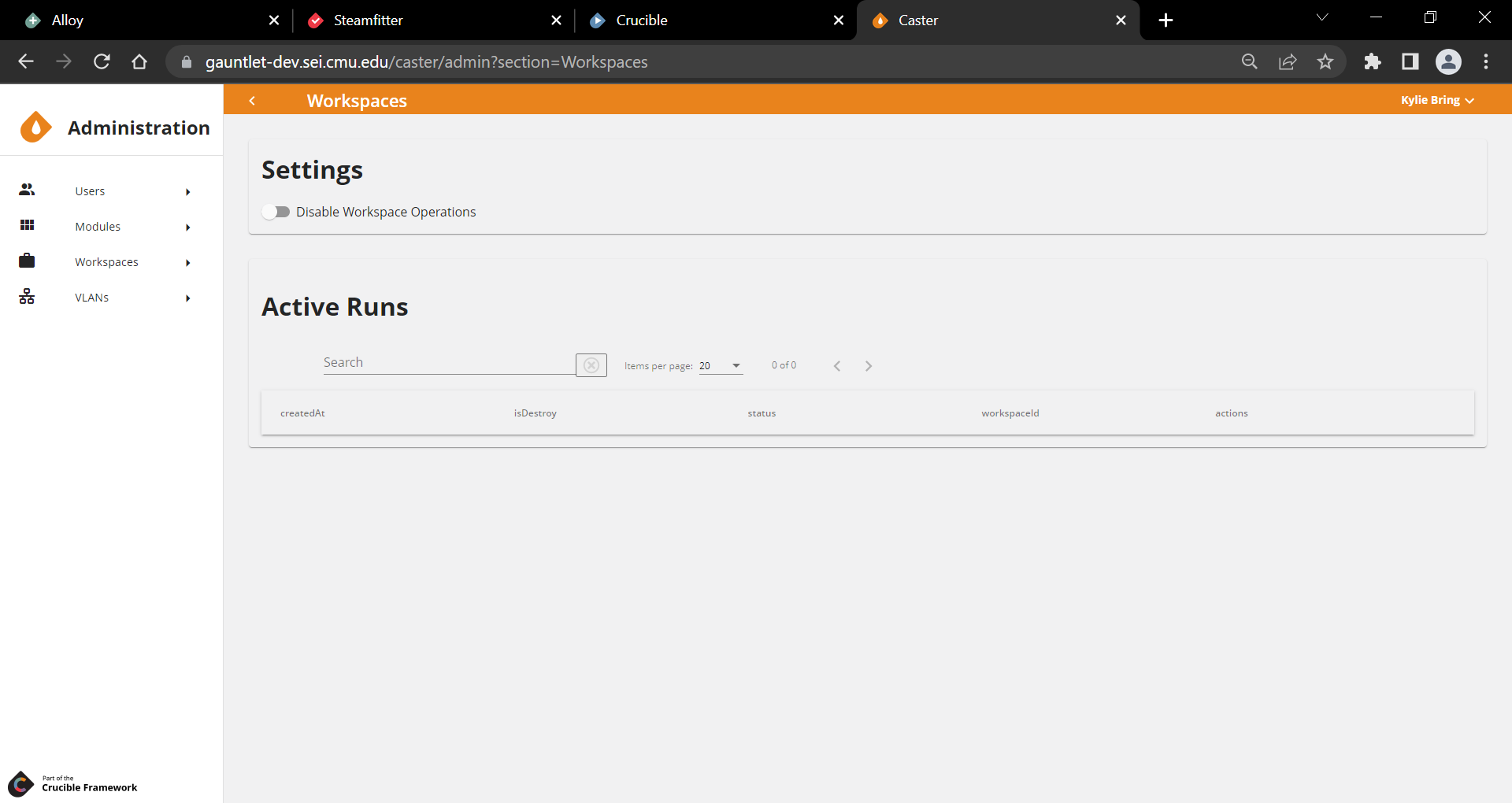The height and width of the screenshot is (803, 1512).
Task: Click the Caster flame logo icon
Action: coord(35,128)
